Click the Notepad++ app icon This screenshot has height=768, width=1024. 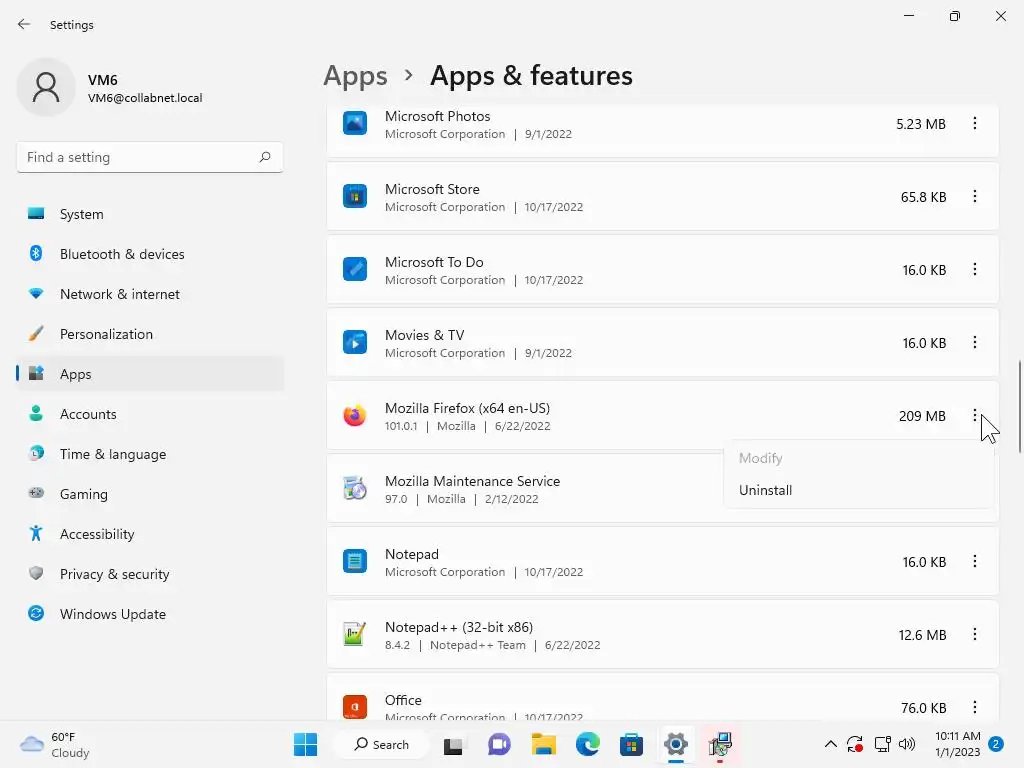click(x=355, y=634)
